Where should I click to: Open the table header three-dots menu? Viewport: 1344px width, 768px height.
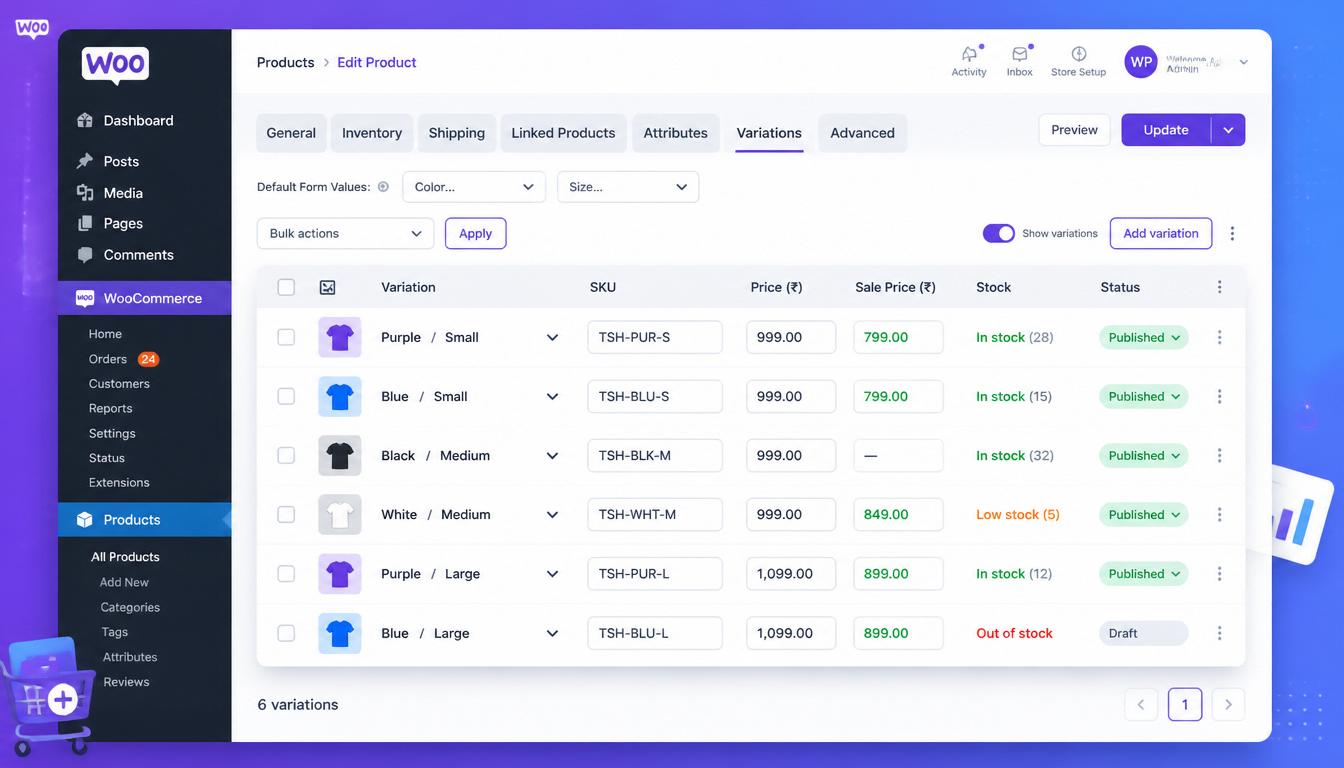(1219, 287)
